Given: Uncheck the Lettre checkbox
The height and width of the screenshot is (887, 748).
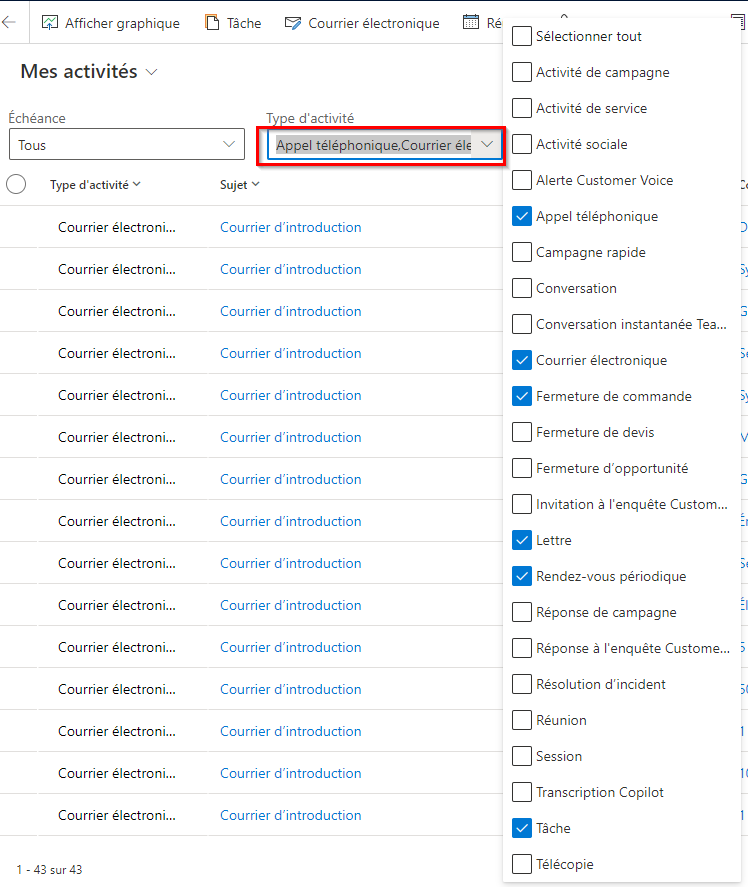Looking at the screenshot, I should (x=522, y=540).
